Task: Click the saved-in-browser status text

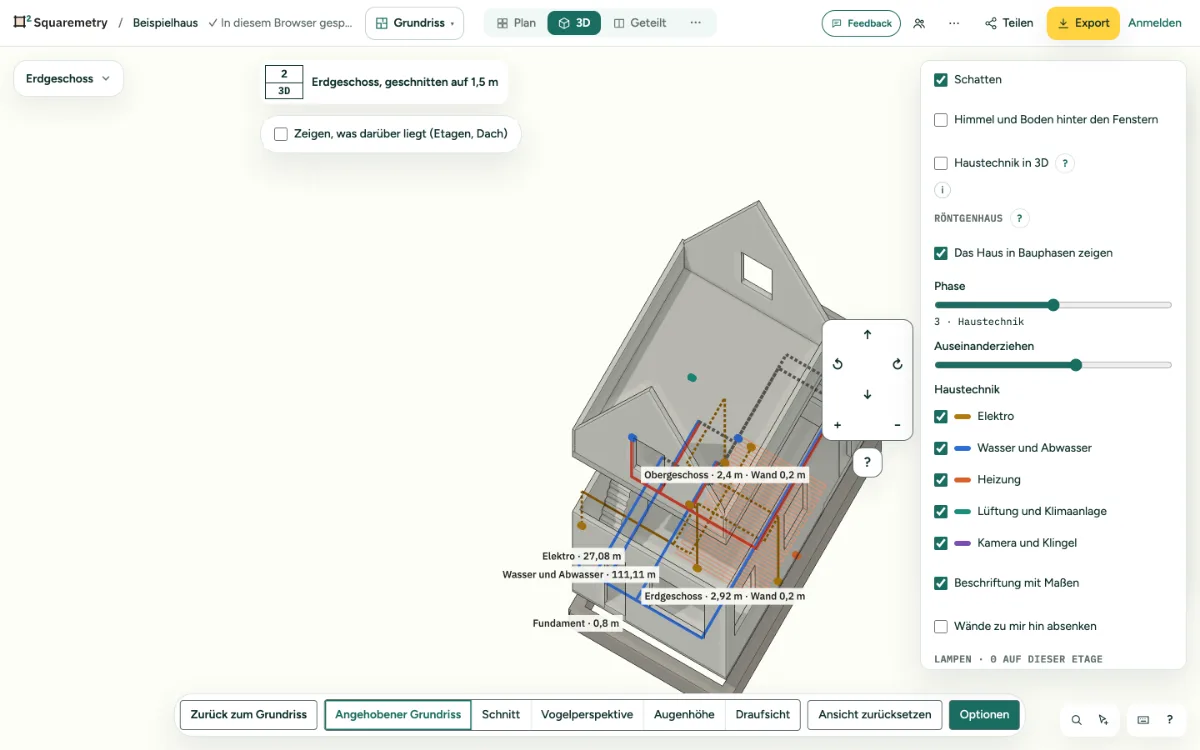Action: click(x=280, y=23)
